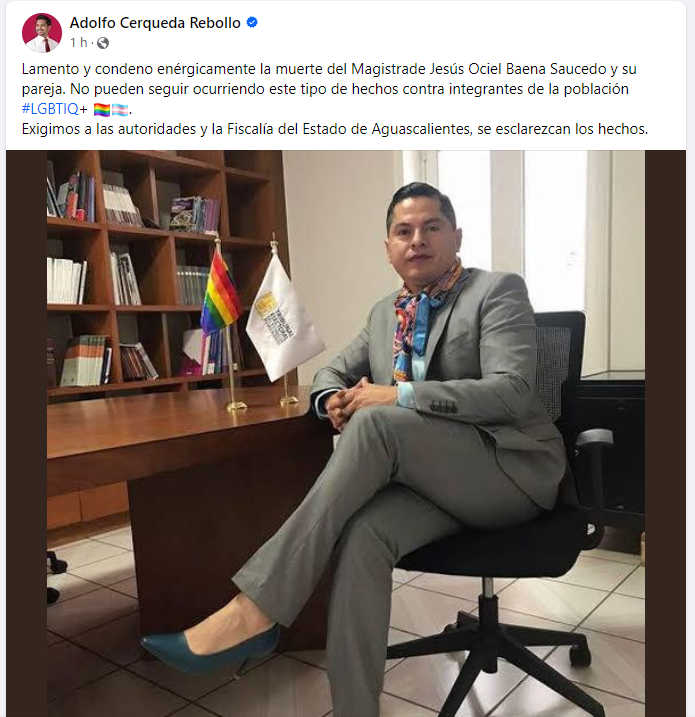Open Adolfo Cerqueda Rebollo's profile picture
The image size is (695, 717).
(42, 32)
